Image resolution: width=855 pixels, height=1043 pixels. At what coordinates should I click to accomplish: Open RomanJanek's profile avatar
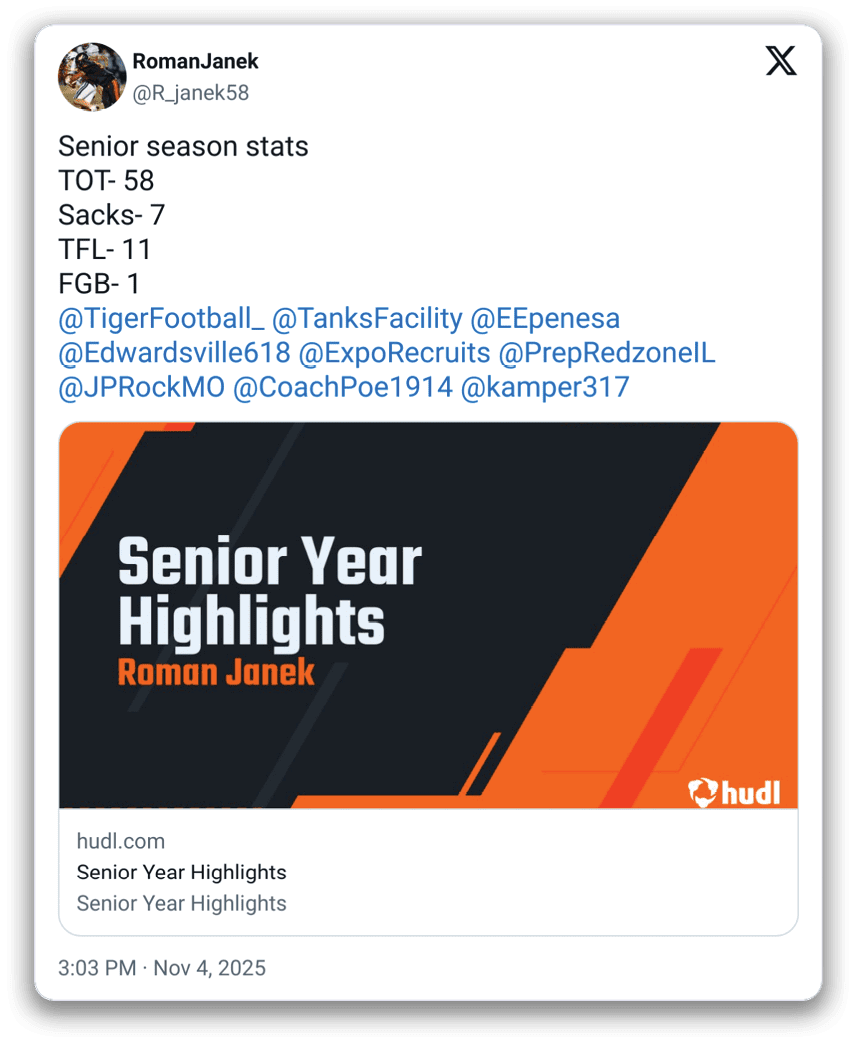point(92,76)
